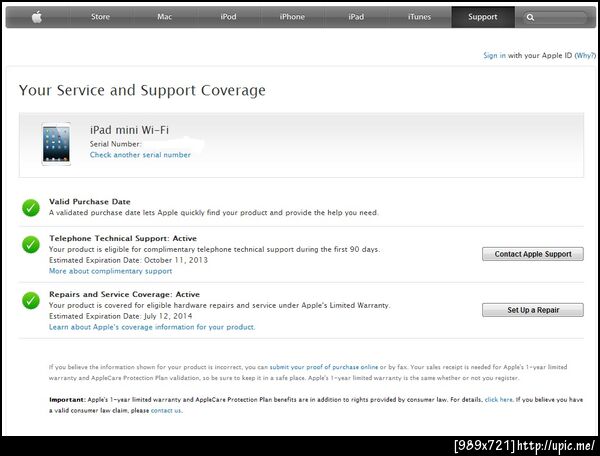Click Check another serial number link
Image resolution: width=600 pixels, height=456 pixels.
pyautogui.click(x=140, y=155)
